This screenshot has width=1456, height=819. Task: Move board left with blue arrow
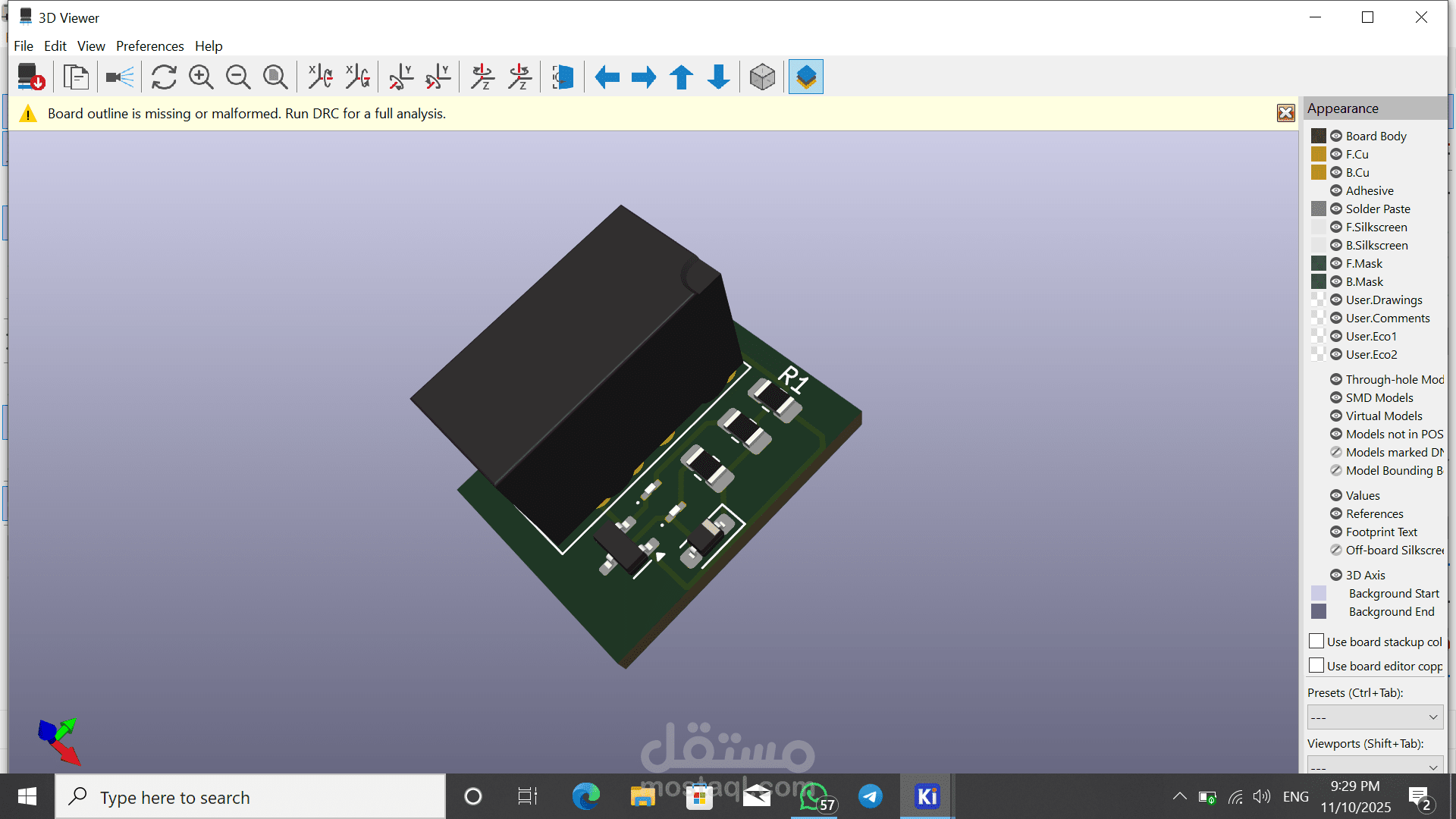pyautogui.click(x=607, y=77)
